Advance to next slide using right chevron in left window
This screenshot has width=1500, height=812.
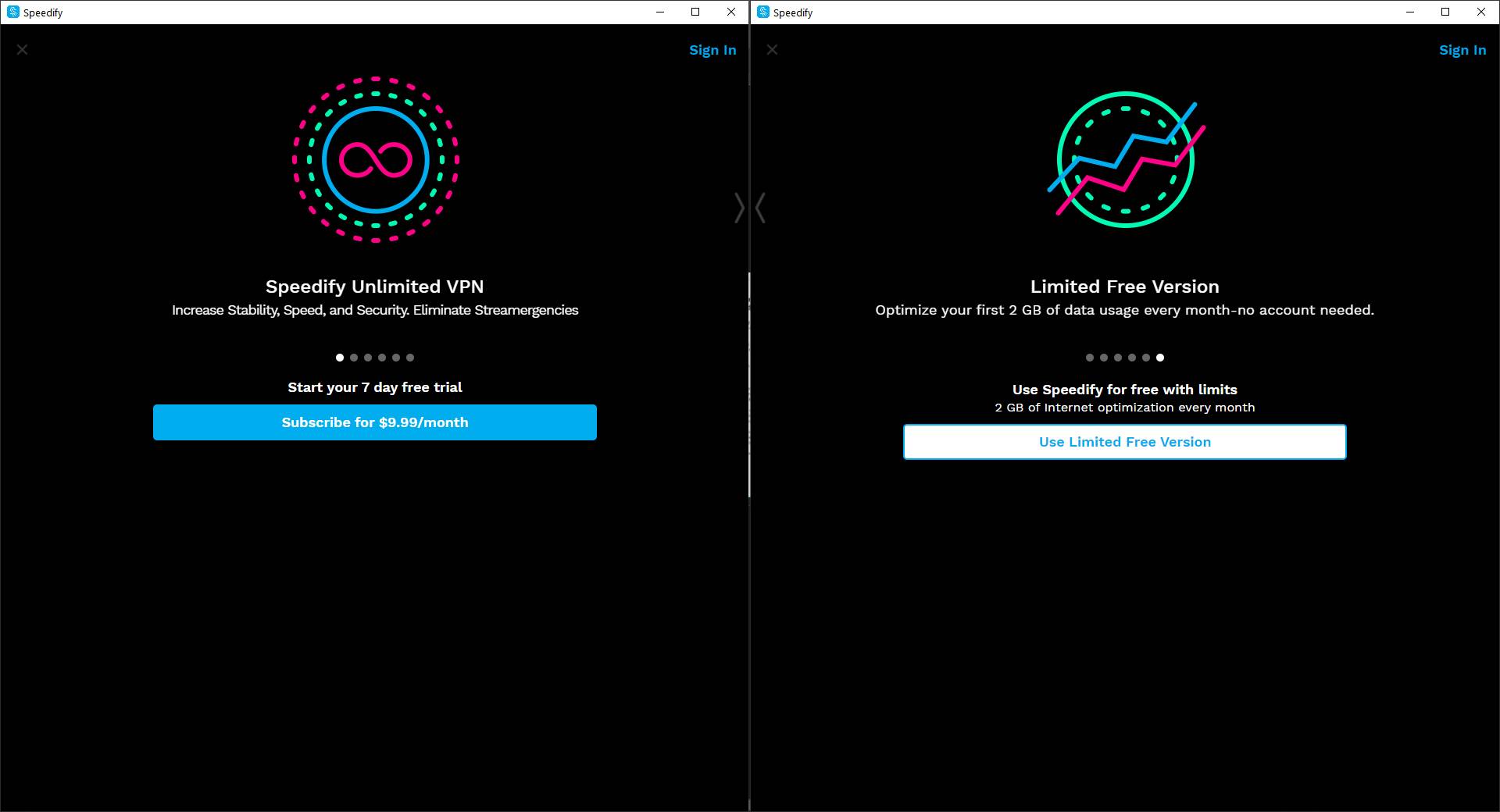coord(739,208)
